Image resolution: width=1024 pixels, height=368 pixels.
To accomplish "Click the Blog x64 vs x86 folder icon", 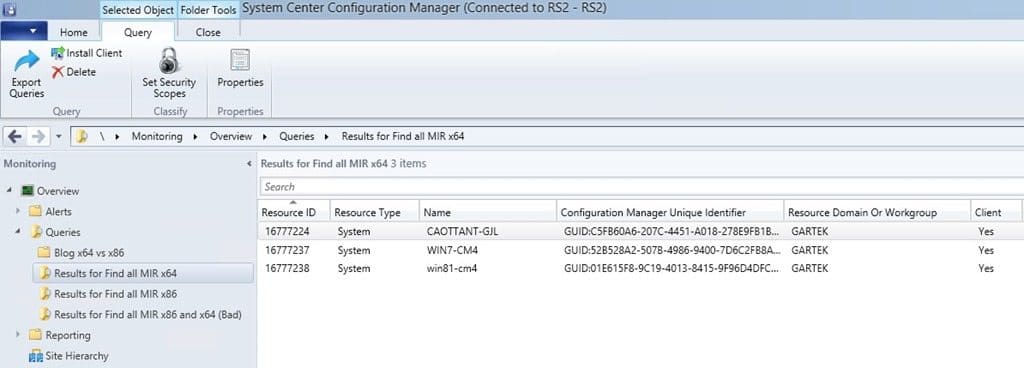I will coord(44,253).
